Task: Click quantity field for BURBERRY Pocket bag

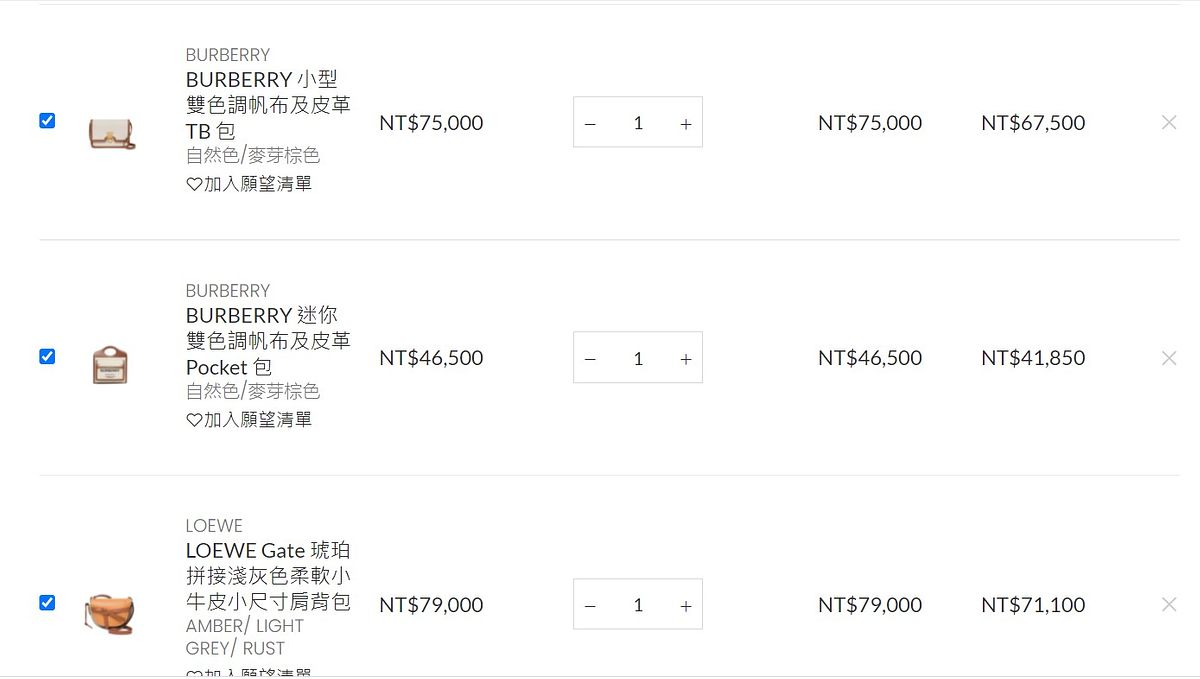Action: pyautogui.click(x=638, y=359)
